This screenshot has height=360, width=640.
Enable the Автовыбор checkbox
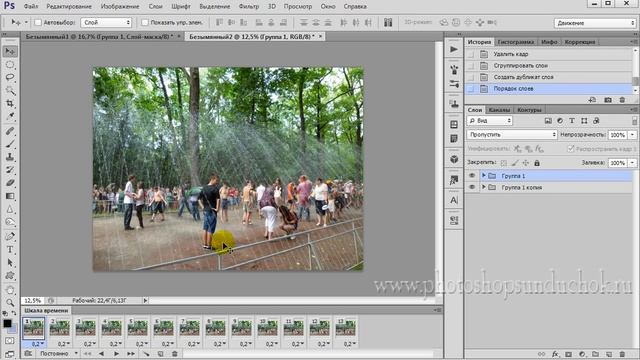click(x=38, y=22)
